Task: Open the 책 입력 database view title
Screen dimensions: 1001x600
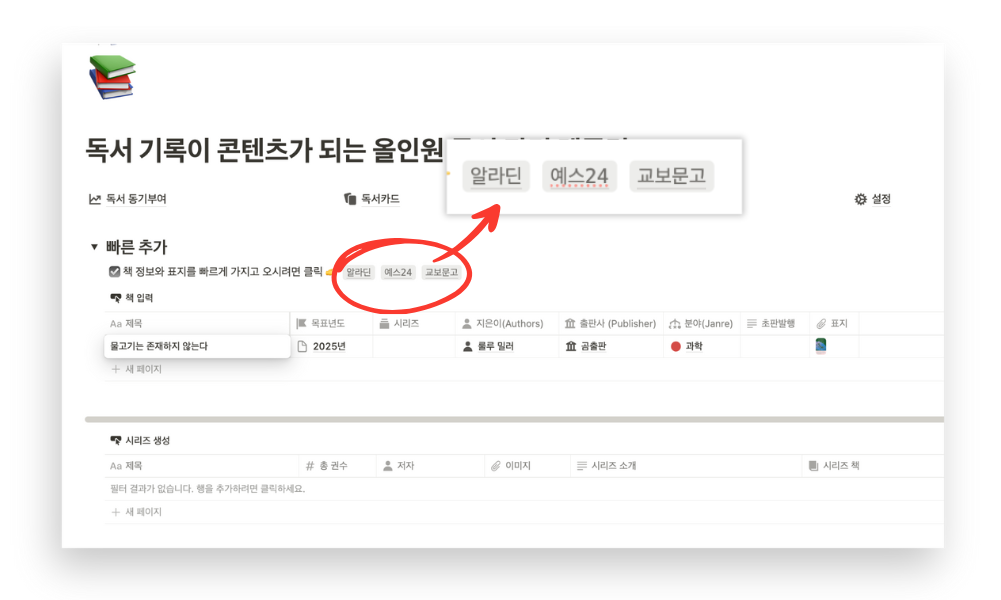Action: (x=132, y=298)
